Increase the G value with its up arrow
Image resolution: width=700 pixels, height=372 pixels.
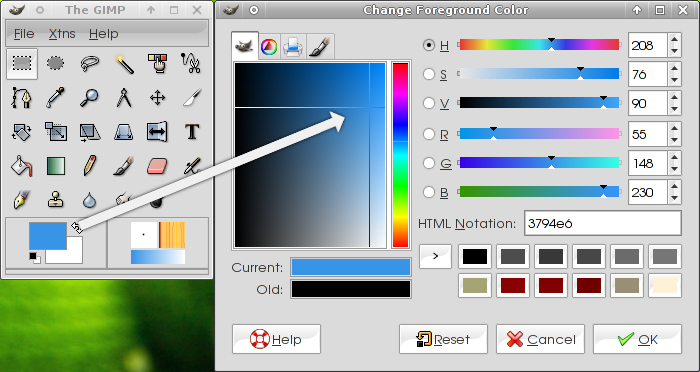(674, 157)
